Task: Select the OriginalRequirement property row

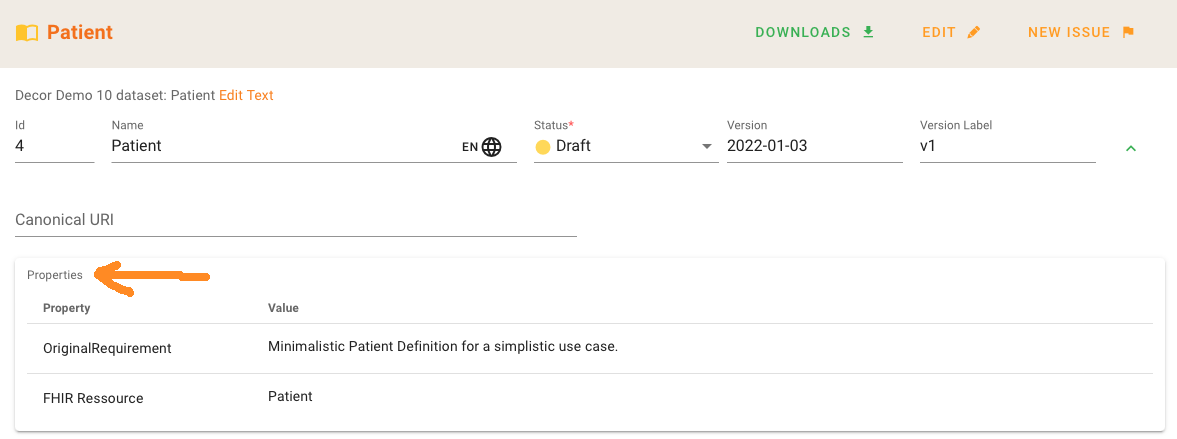Action: pyautogui.click(x=107, y=349)
